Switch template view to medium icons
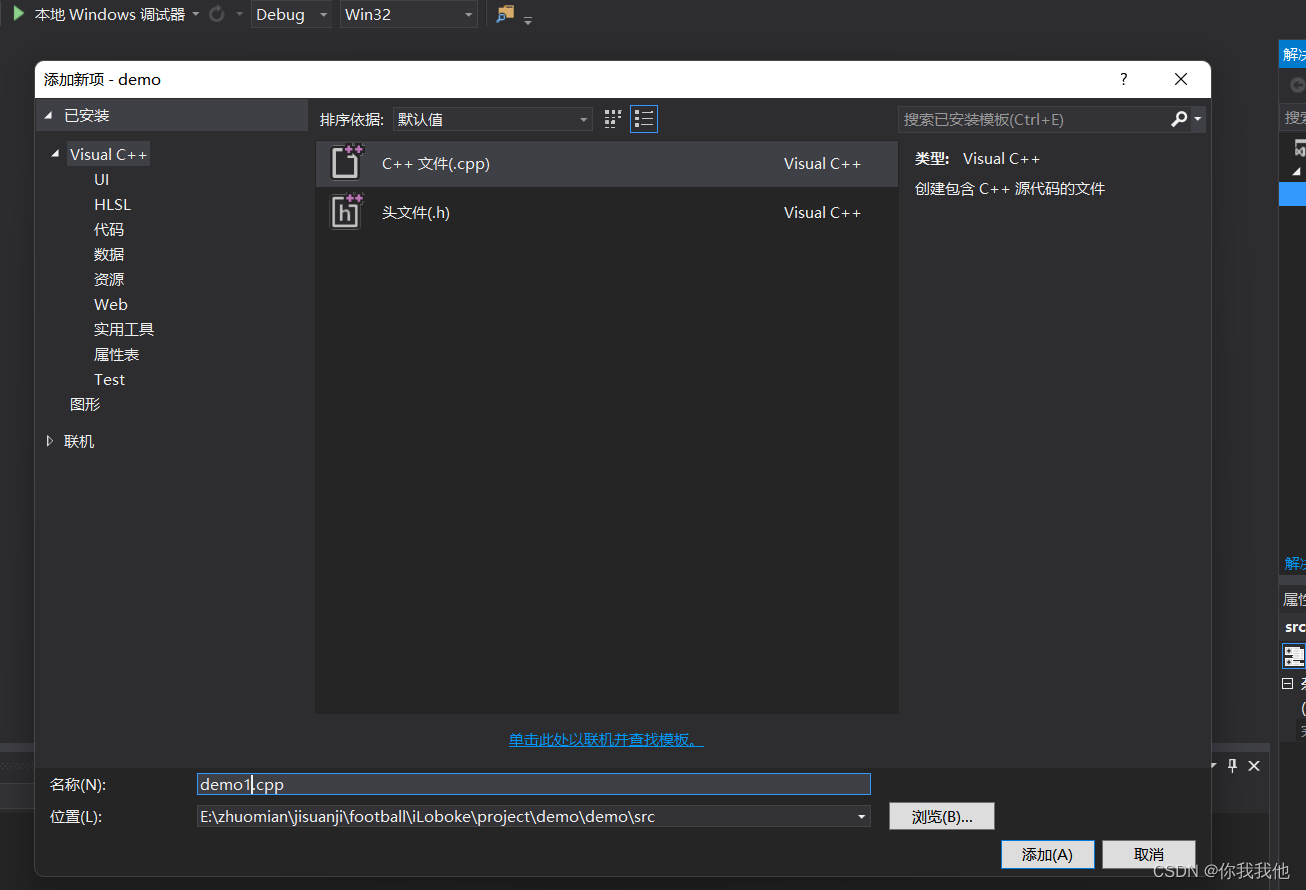Viewport: 1306px width, 890px height. coord(612,118)
